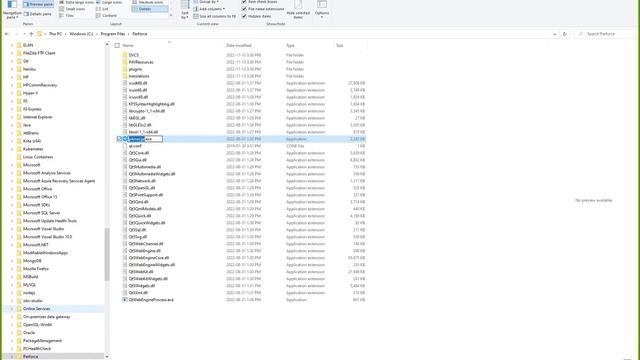Toggle the File name extensions checkbox
Viewport: 640px width, 360px height.
pyautogui.click(x=244, y=9)
